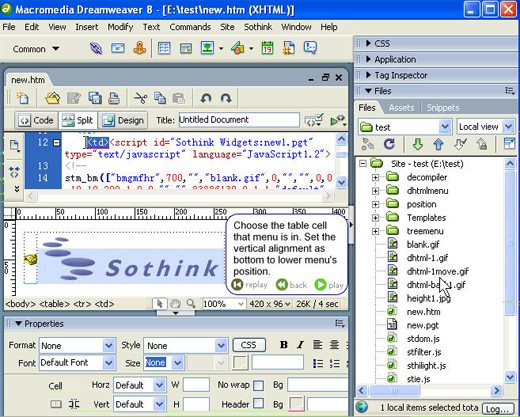Click the Insert Table icon
Screen dimensions: 520x417
coord(164,49)
